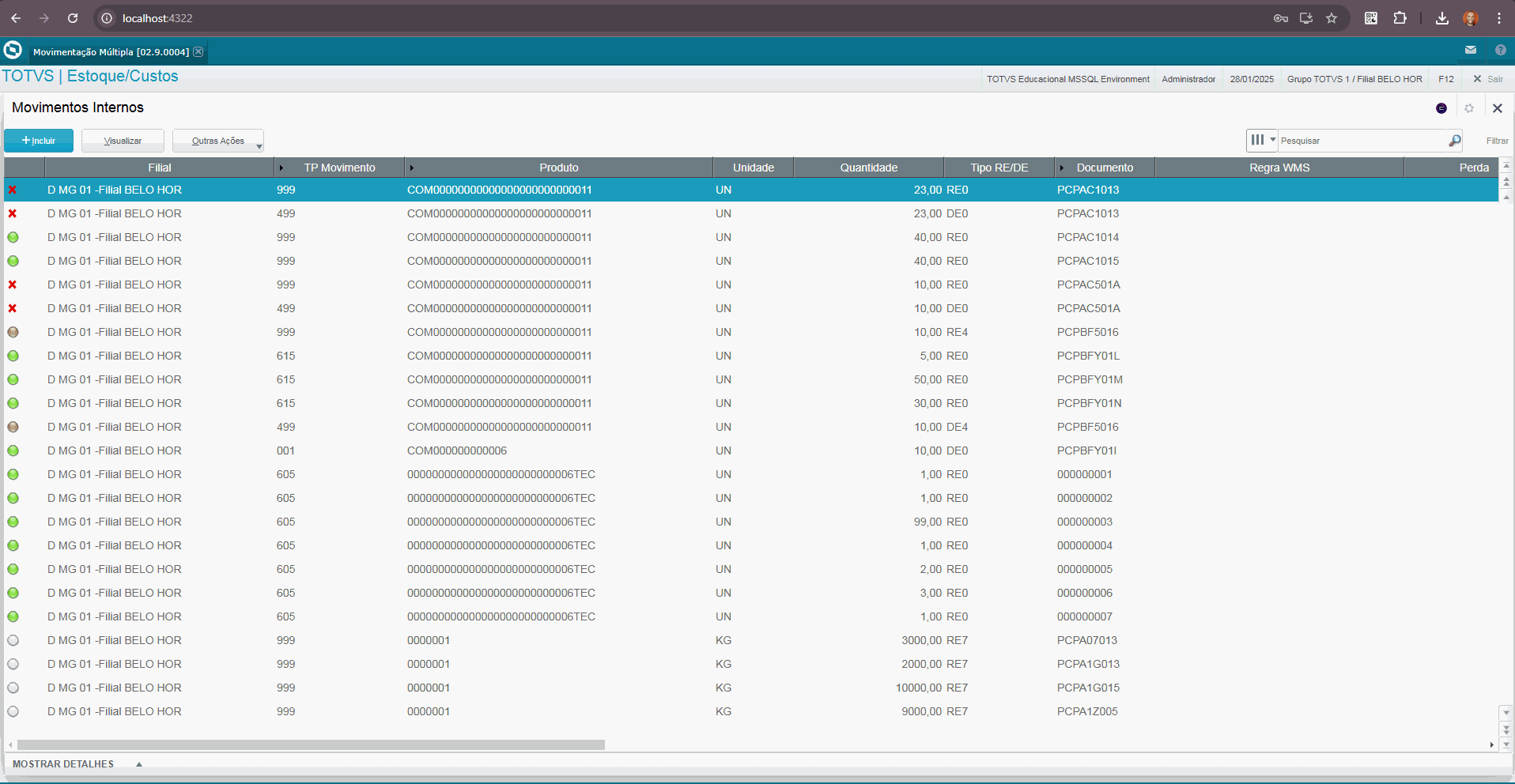Click the Pesquisar search field
1515x784 pixels.
(x=1362, y=141)
